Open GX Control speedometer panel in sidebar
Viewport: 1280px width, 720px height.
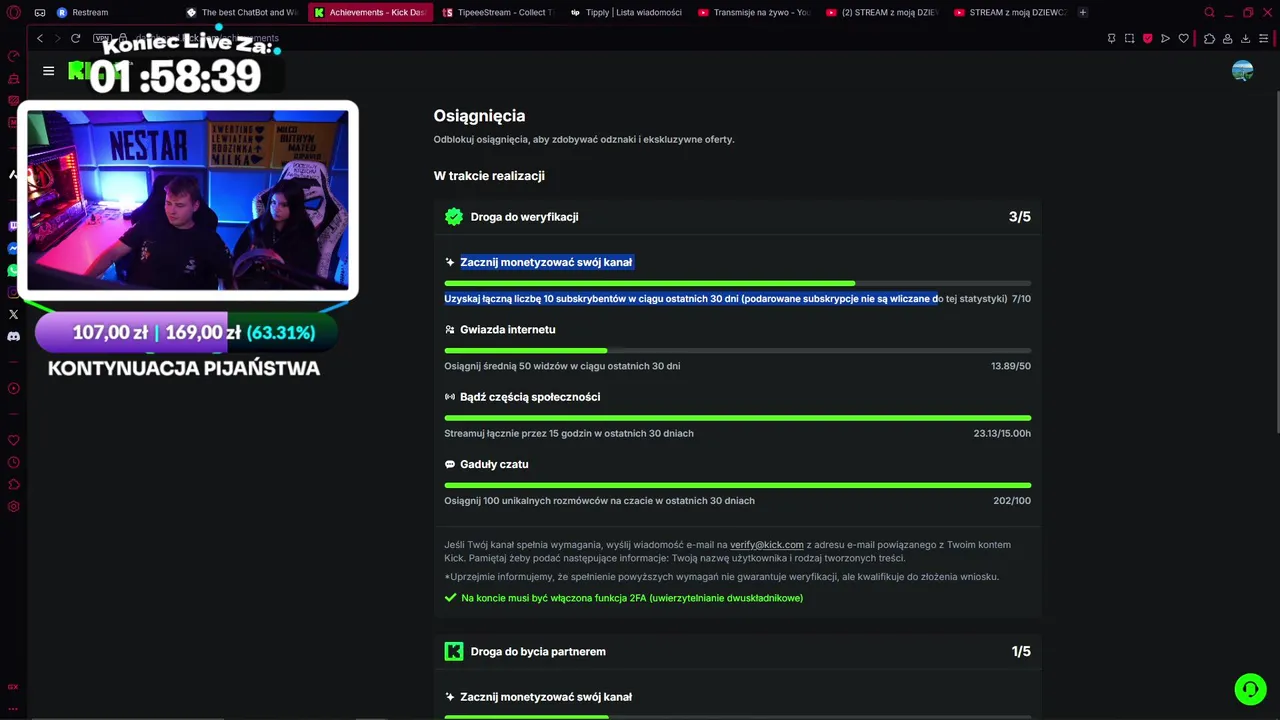(x=14, y=57)
